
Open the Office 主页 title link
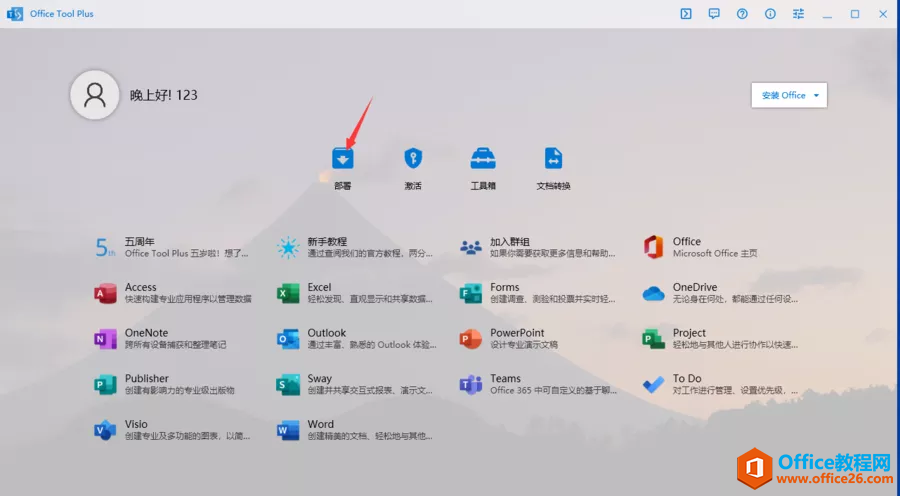[x=686, y=242]
